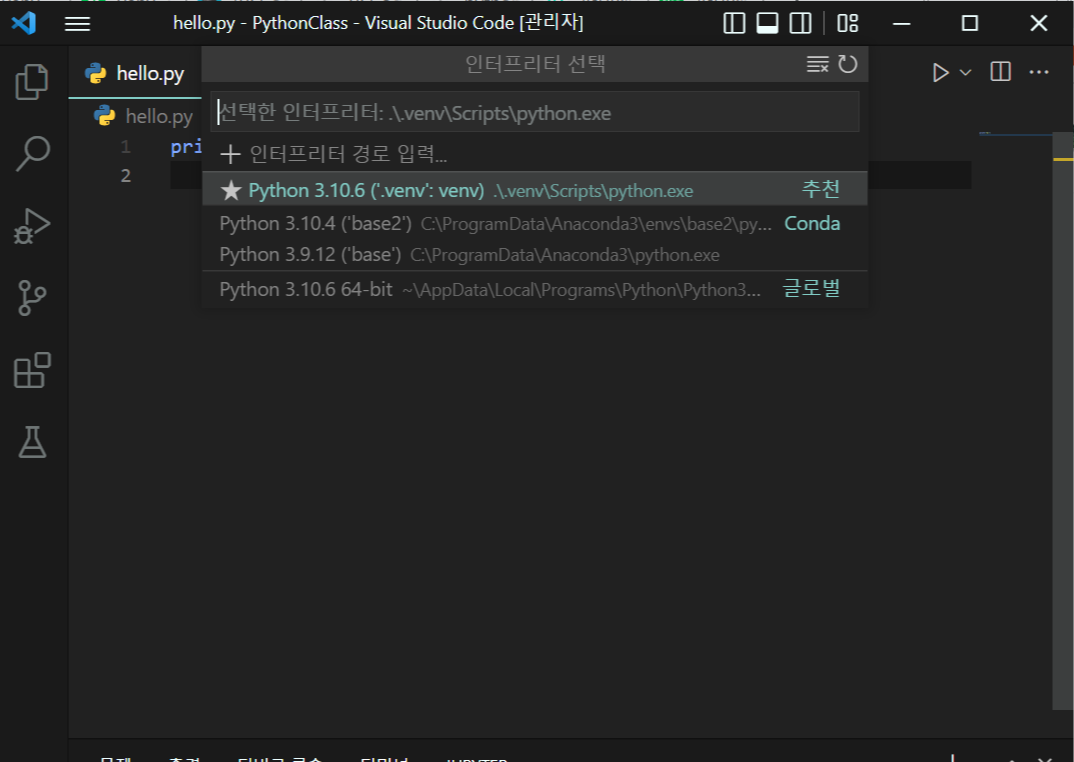
Task: Refresh the interpreter list
Action: pos(848,64)
